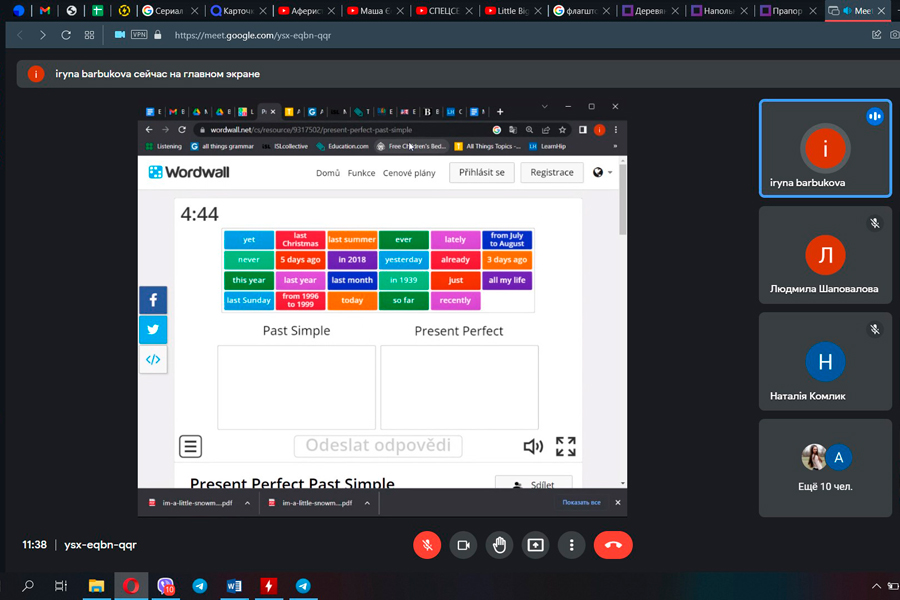The width and height of the screenshot is (900, 600).
Task: Click Přihlásit se button
Action: [x=482, y=172]
